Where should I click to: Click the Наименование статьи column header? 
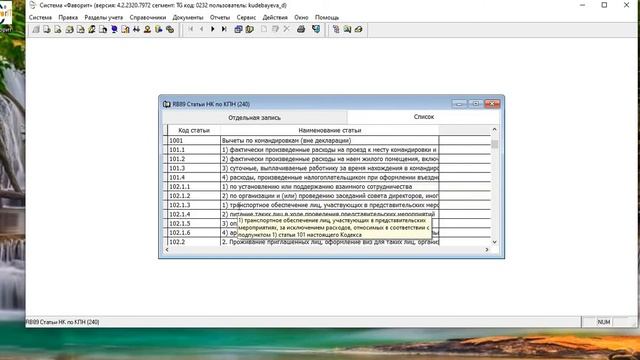pos(330,131)
